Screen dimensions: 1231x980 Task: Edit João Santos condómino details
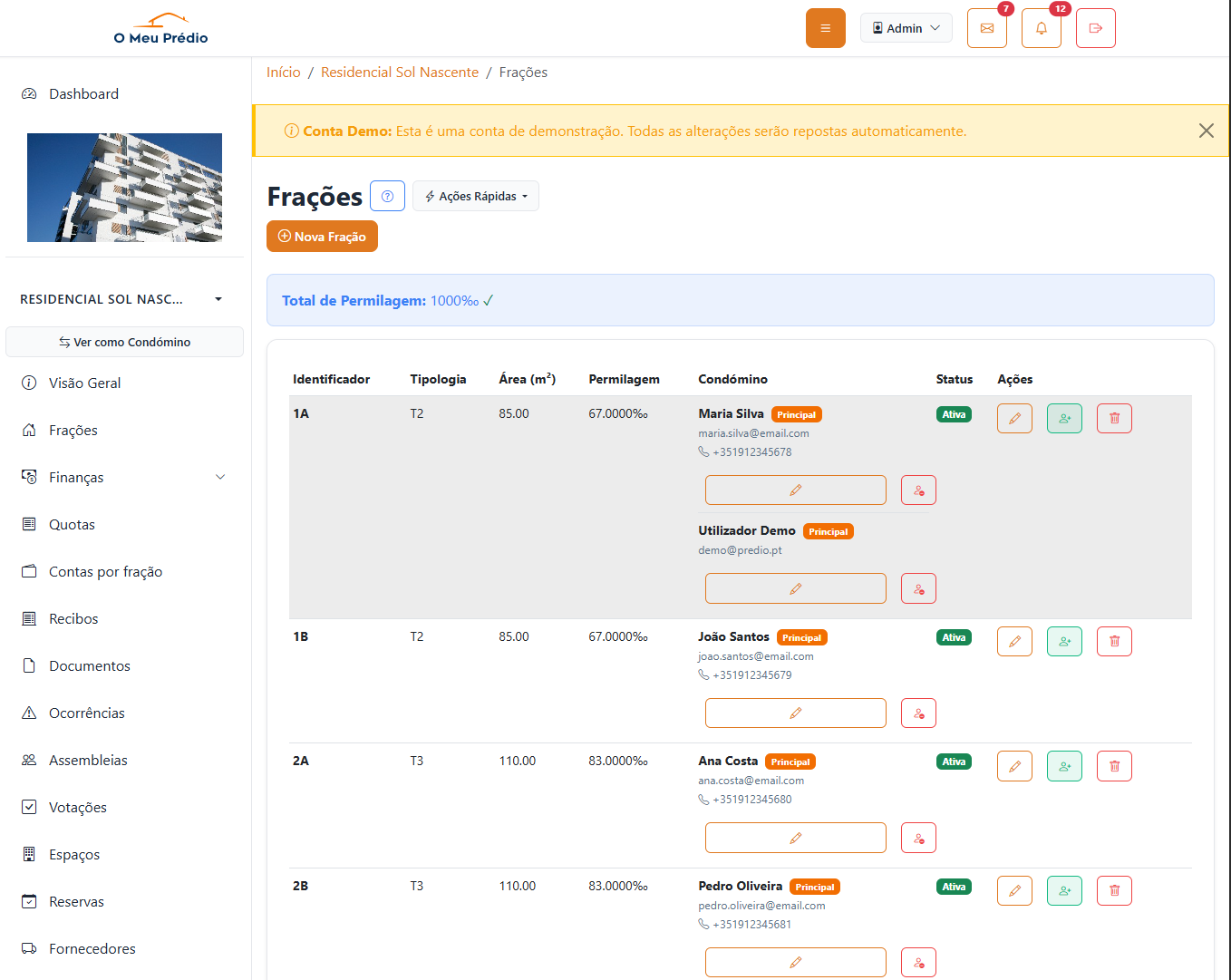point(795,713)
